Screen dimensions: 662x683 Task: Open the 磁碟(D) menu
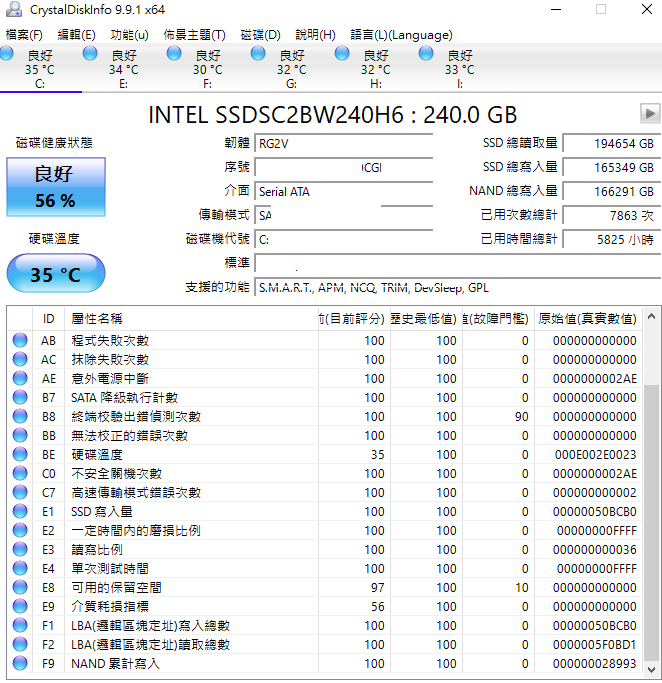(x=260, y=35)
